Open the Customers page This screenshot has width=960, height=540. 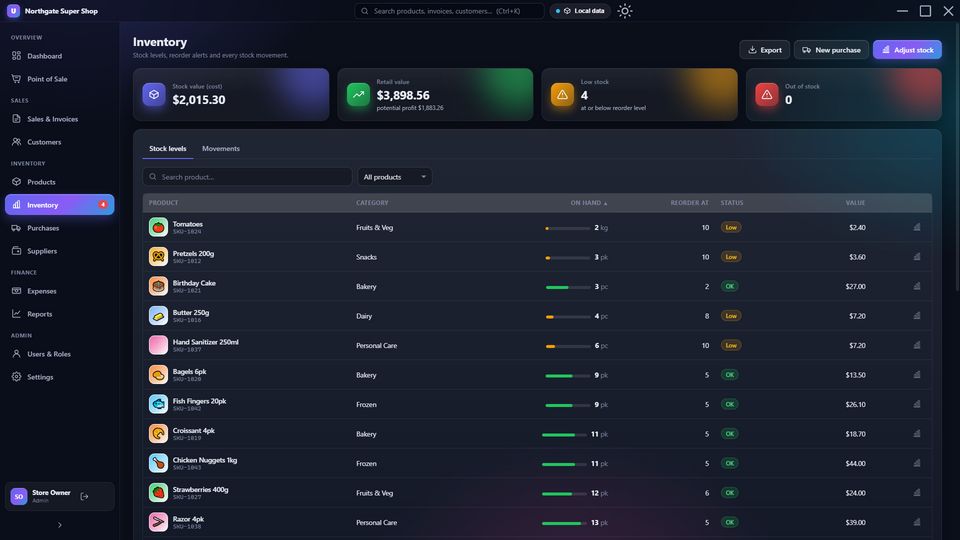[59, 142]
